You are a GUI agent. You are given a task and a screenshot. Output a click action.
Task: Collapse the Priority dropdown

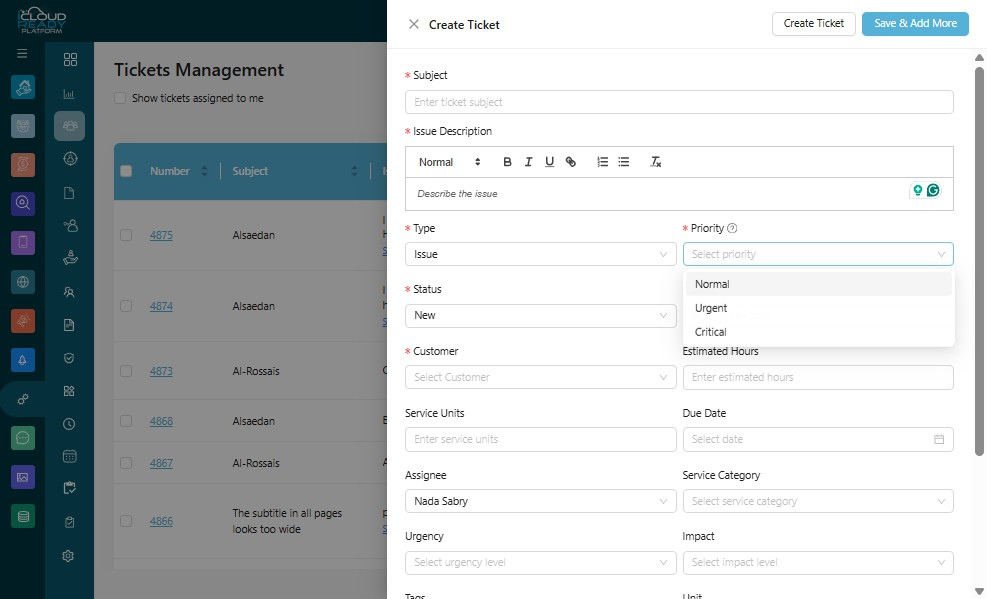[x=818, y=254]
